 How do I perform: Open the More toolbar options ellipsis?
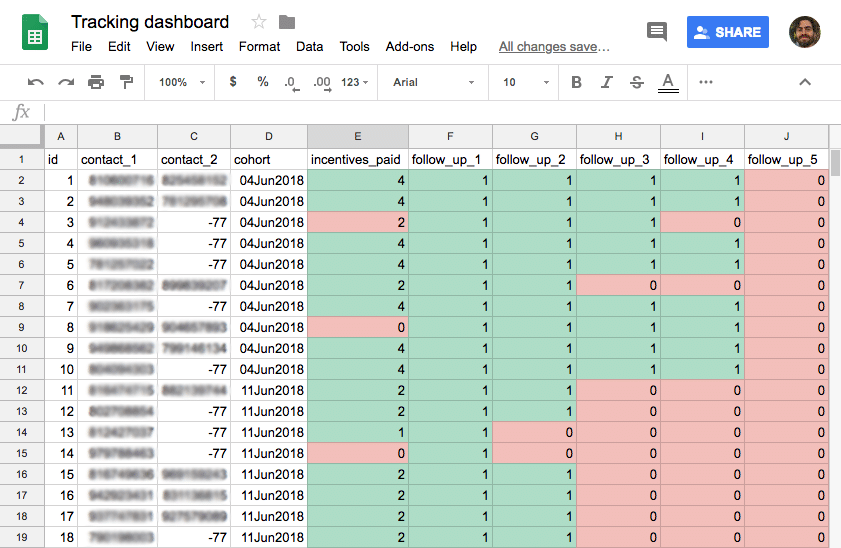point(706,82)
